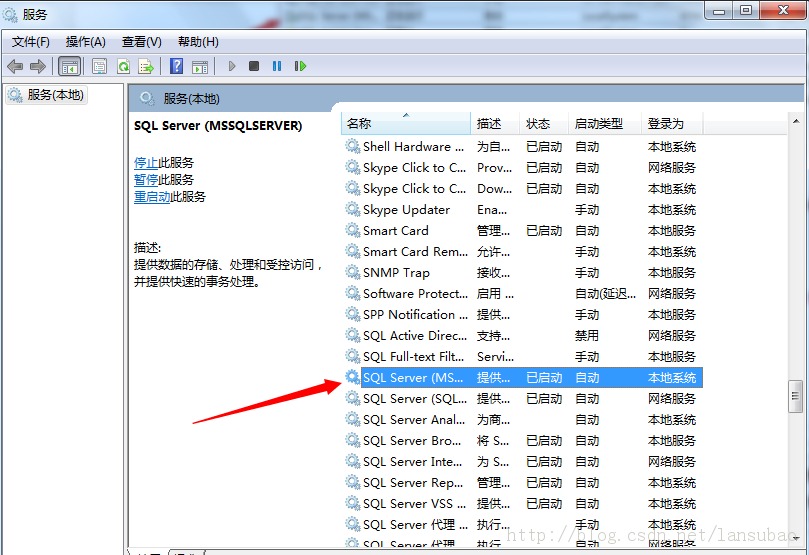The height and width of the screenshot is (555, 809).
Task: Click gear icon of Software Protect... row
Action: (x=353, y=293)
